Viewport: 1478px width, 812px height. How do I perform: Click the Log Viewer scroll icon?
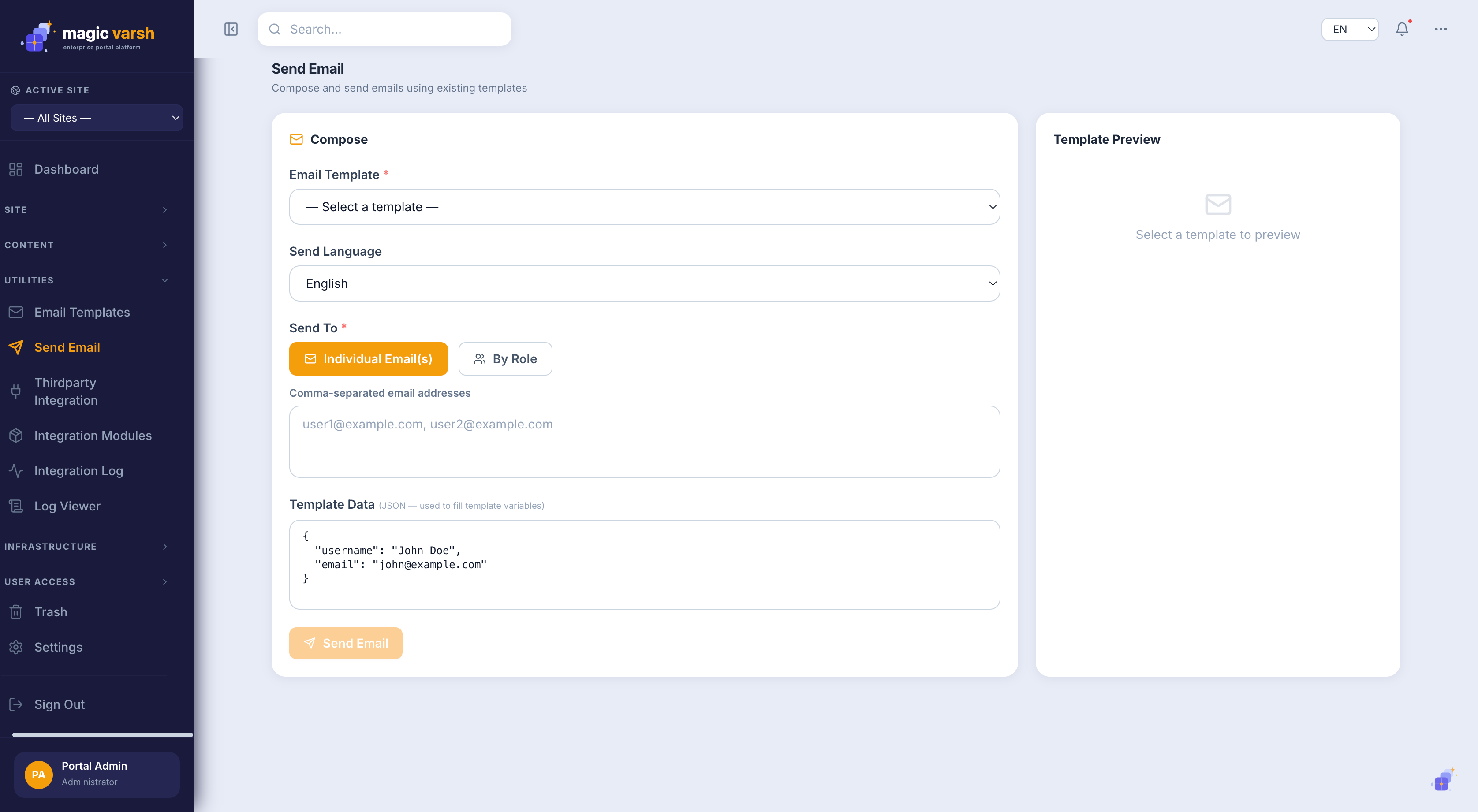[x=16, y=506]
